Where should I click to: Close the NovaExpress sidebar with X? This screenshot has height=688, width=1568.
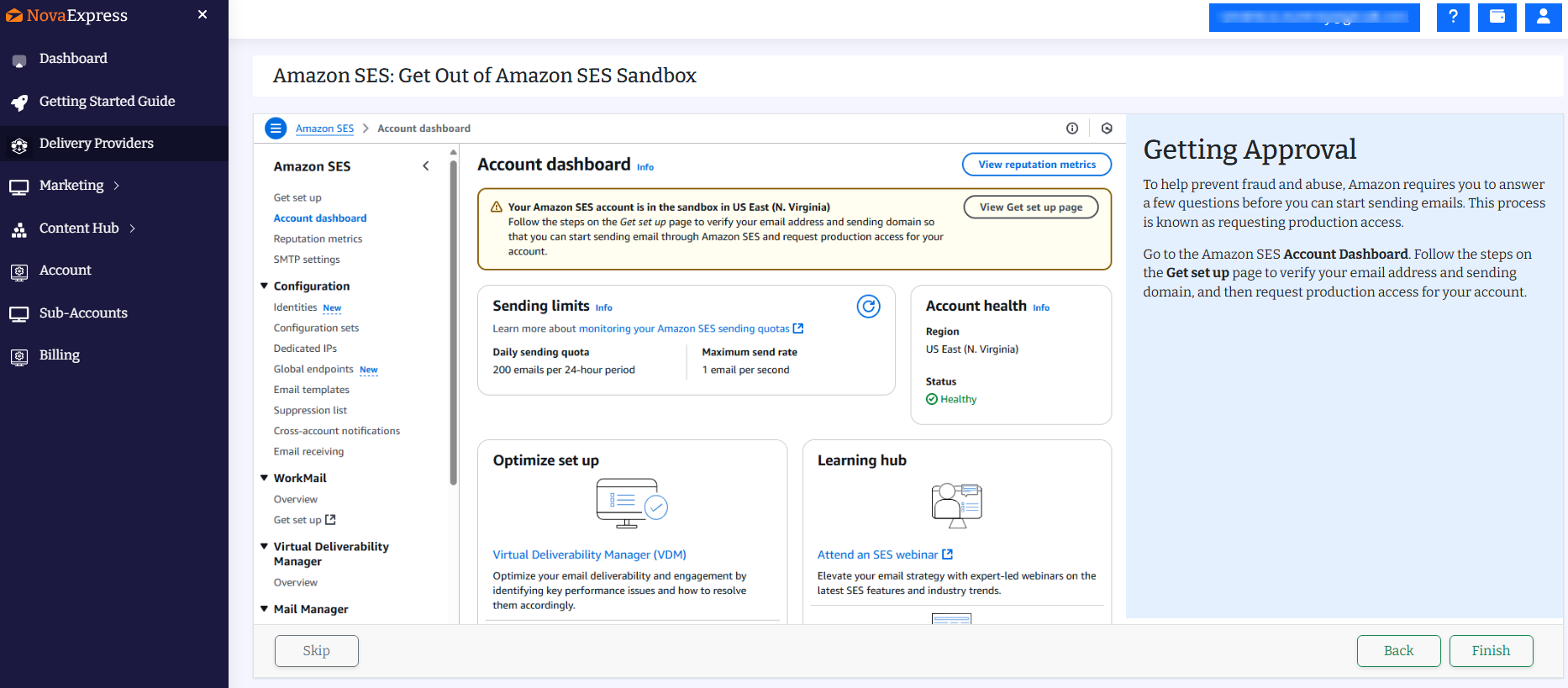click(x=203, y=14)
